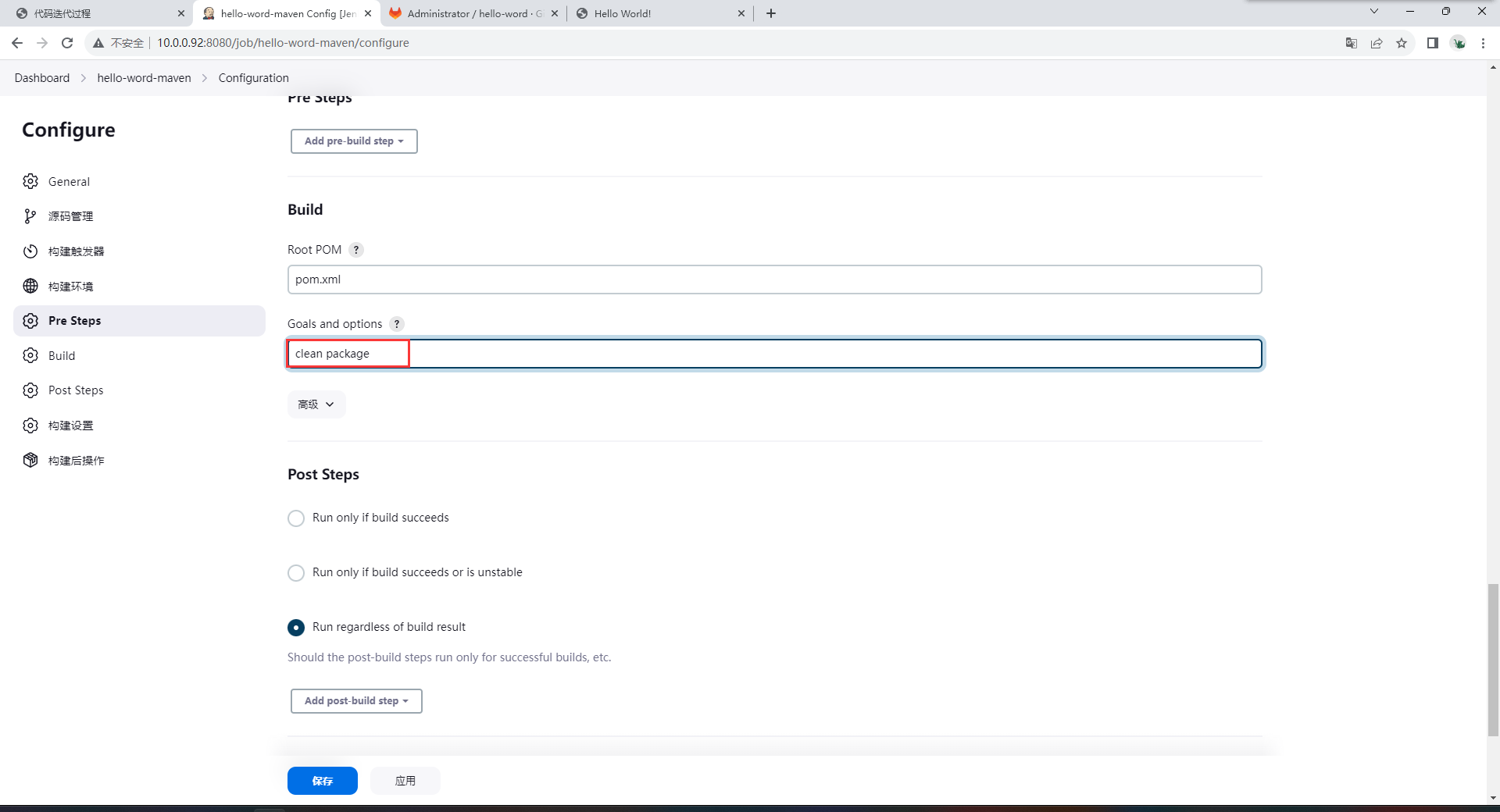Click the not-secure warning icon in address bar
Screen dimensions: 1500x812
coord(98,43)
